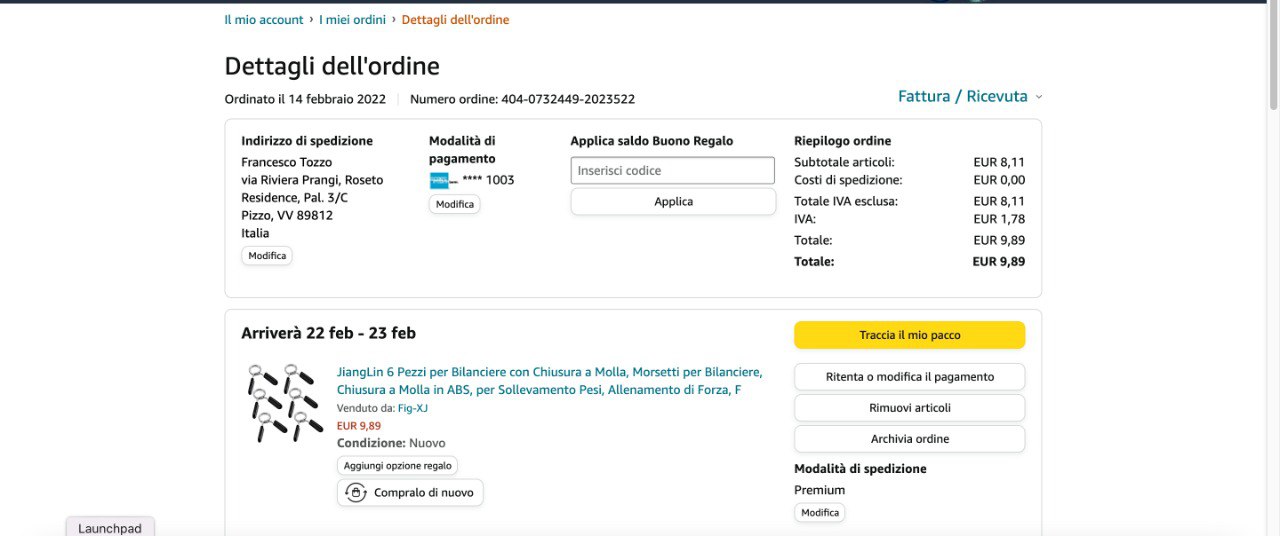Screen dimensions: 1280x536
Task: Modify the payment method
Action: [x=454, y=204]
